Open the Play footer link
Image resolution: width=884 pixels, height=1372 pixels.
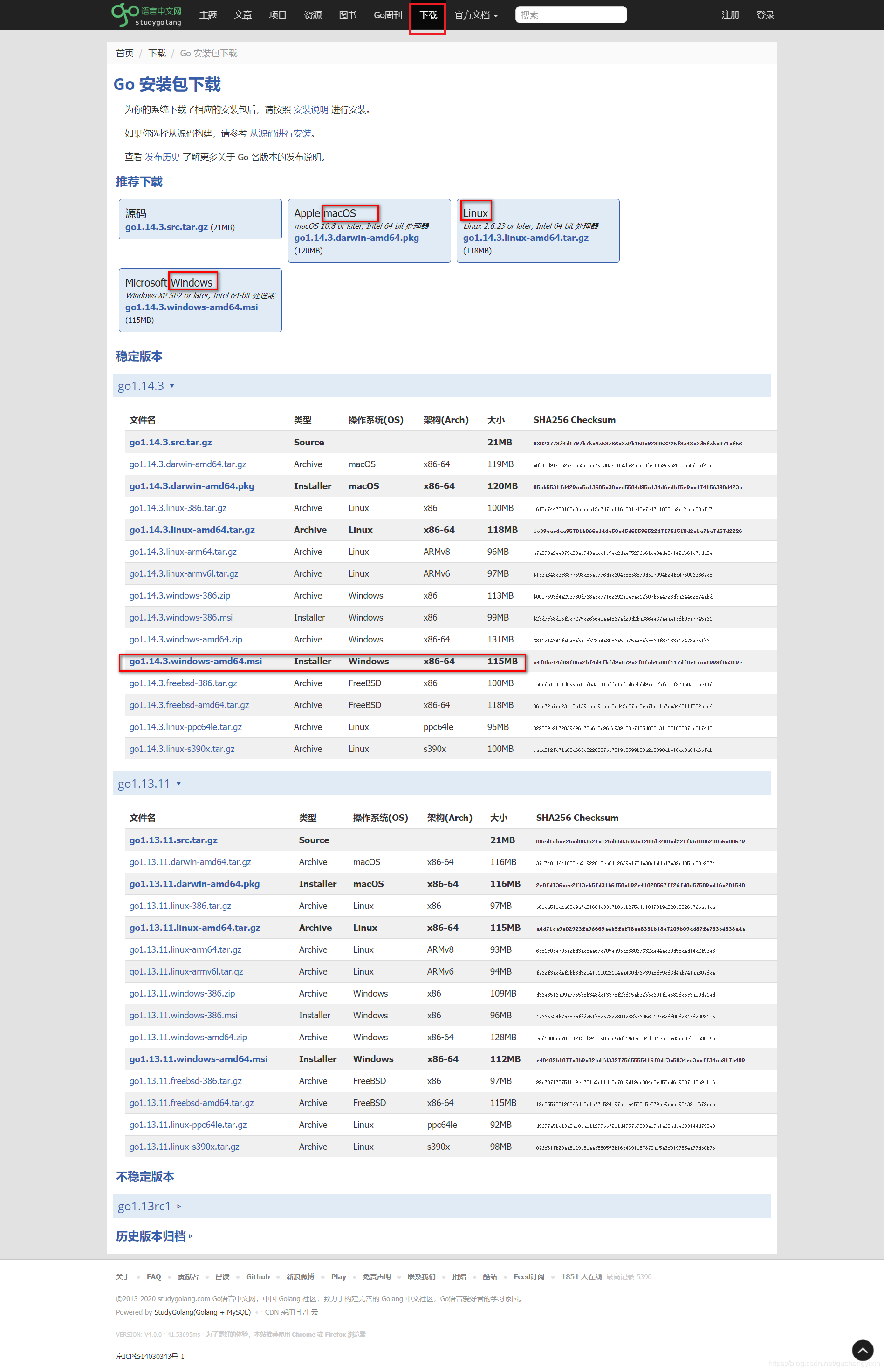point(339,1277)
